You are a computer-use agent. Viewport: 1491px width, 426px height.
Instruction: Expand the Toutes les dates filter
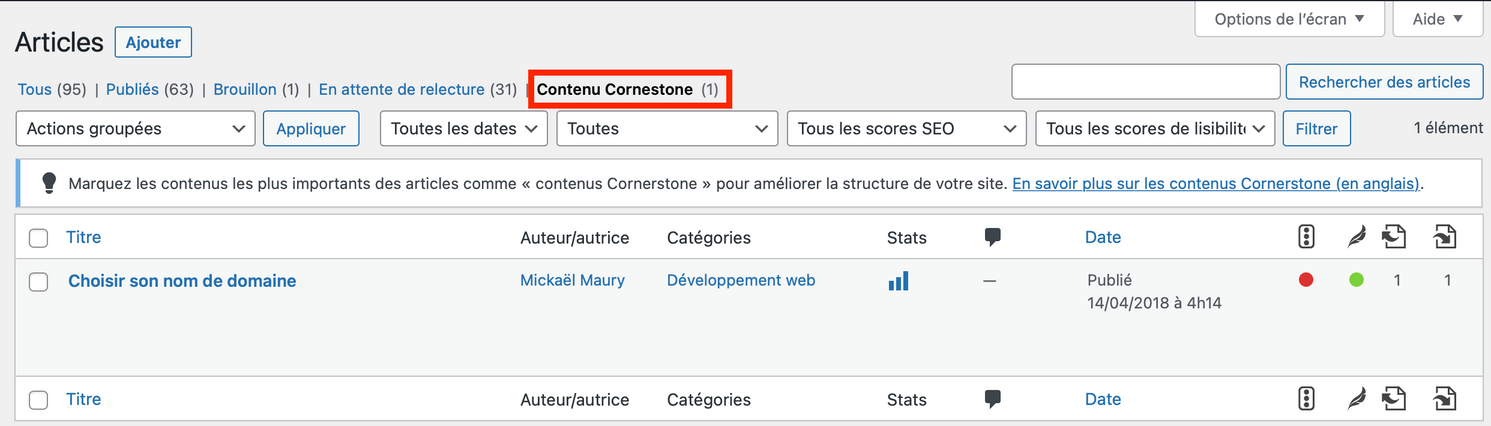pos(464,128)
